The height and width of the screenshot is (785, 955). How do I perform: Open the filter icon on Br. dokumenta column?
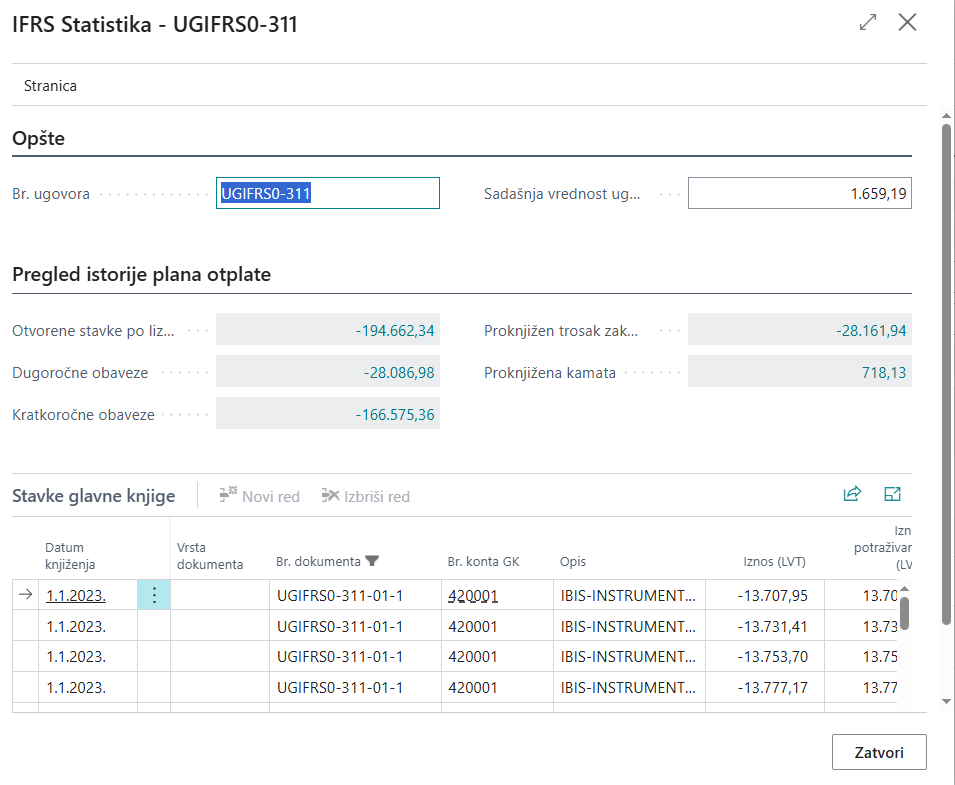372,561
